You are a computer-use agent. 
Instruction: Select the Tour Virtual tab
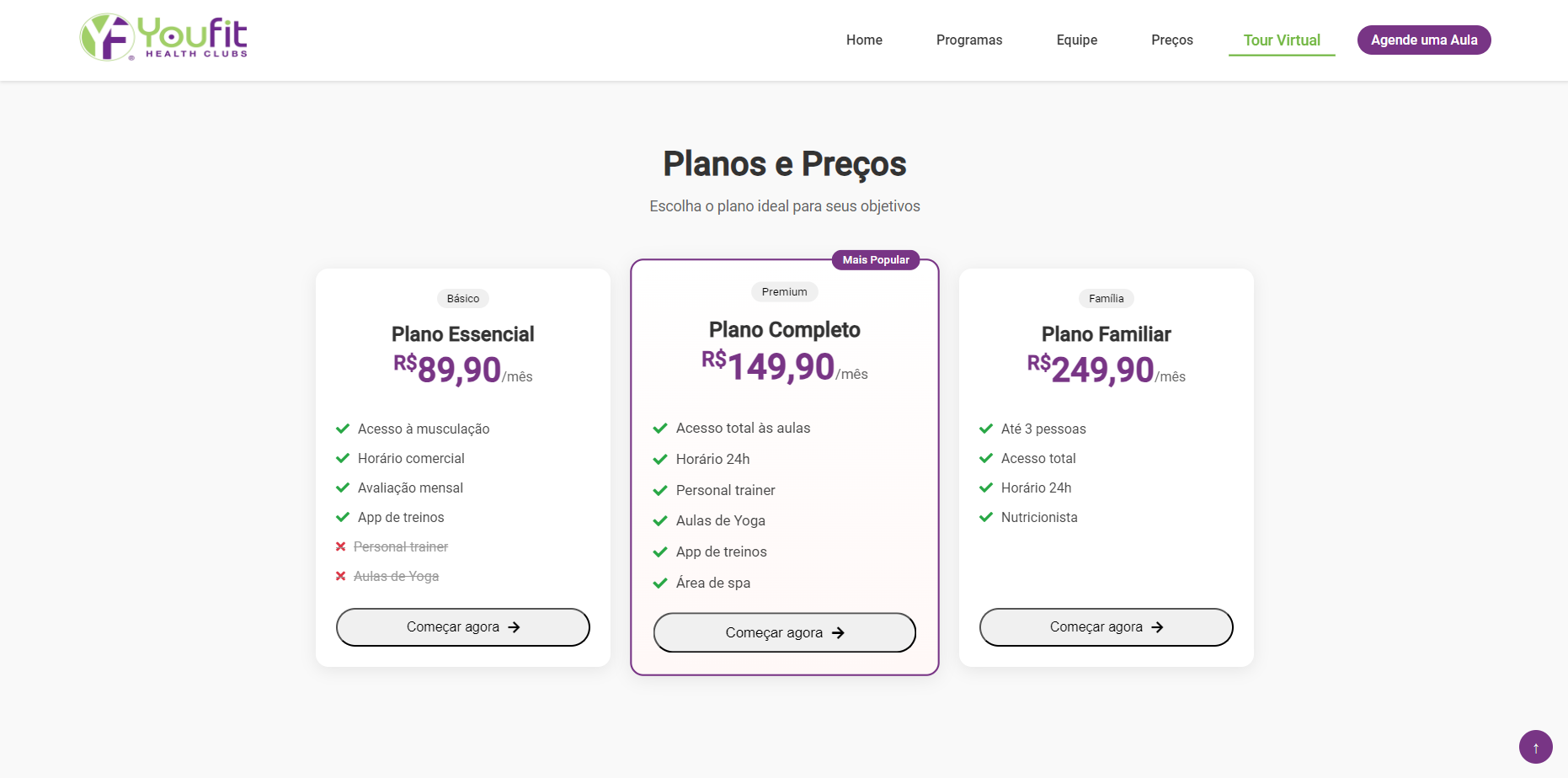pos(1282,40)
